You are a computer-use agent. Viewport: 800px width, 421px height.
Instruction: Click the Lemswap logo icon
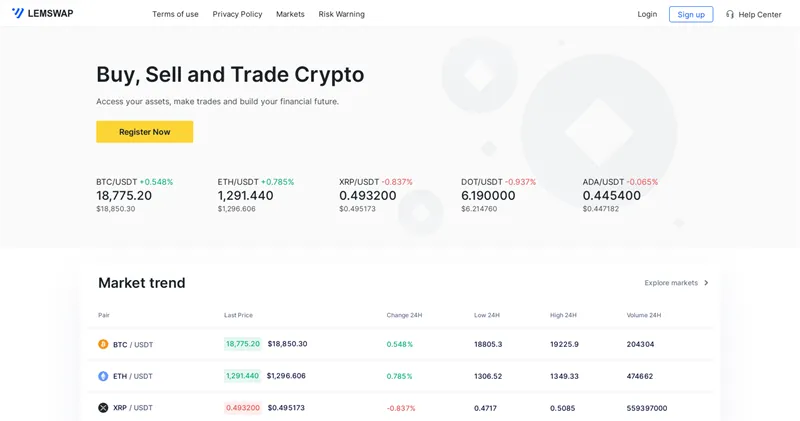pyautogui.click(x=18, y=13)
